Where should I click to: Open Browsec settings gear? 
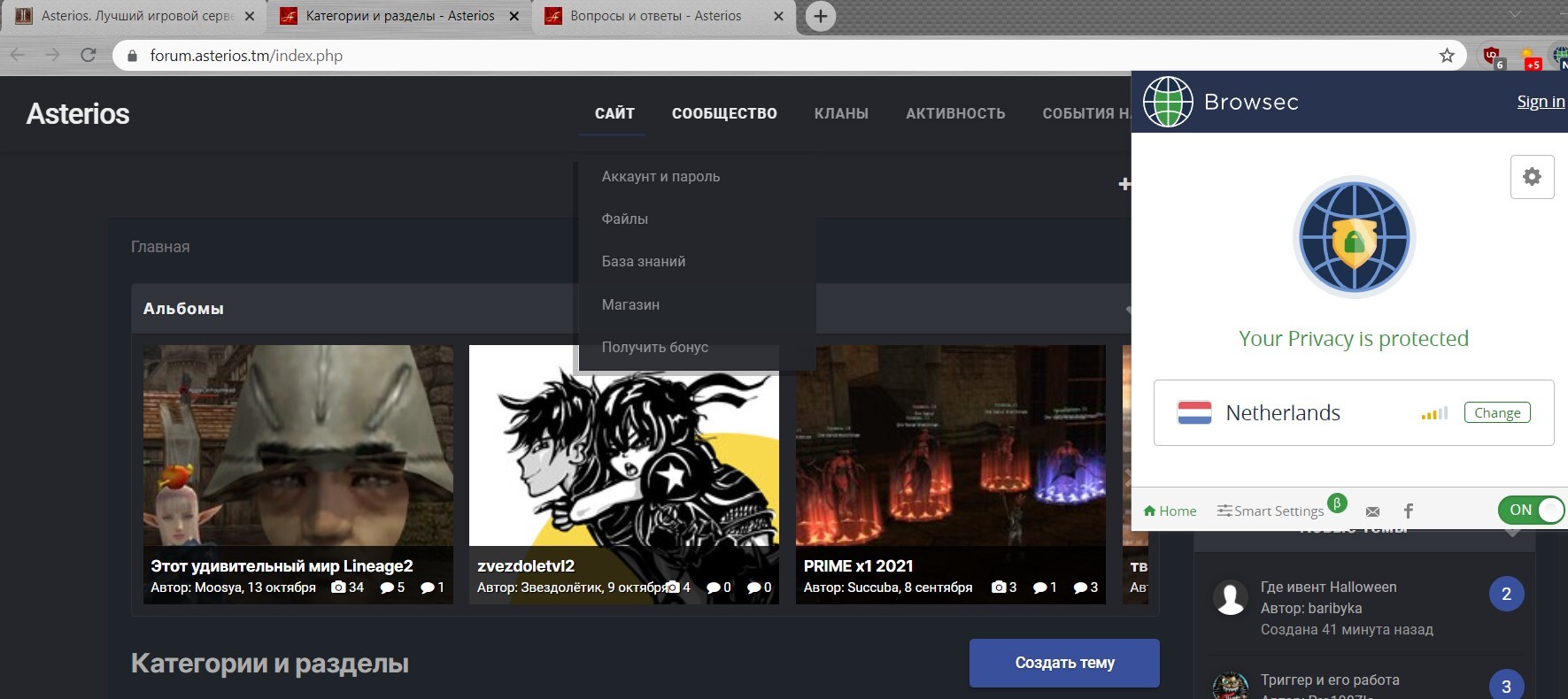click(1532, 176)
